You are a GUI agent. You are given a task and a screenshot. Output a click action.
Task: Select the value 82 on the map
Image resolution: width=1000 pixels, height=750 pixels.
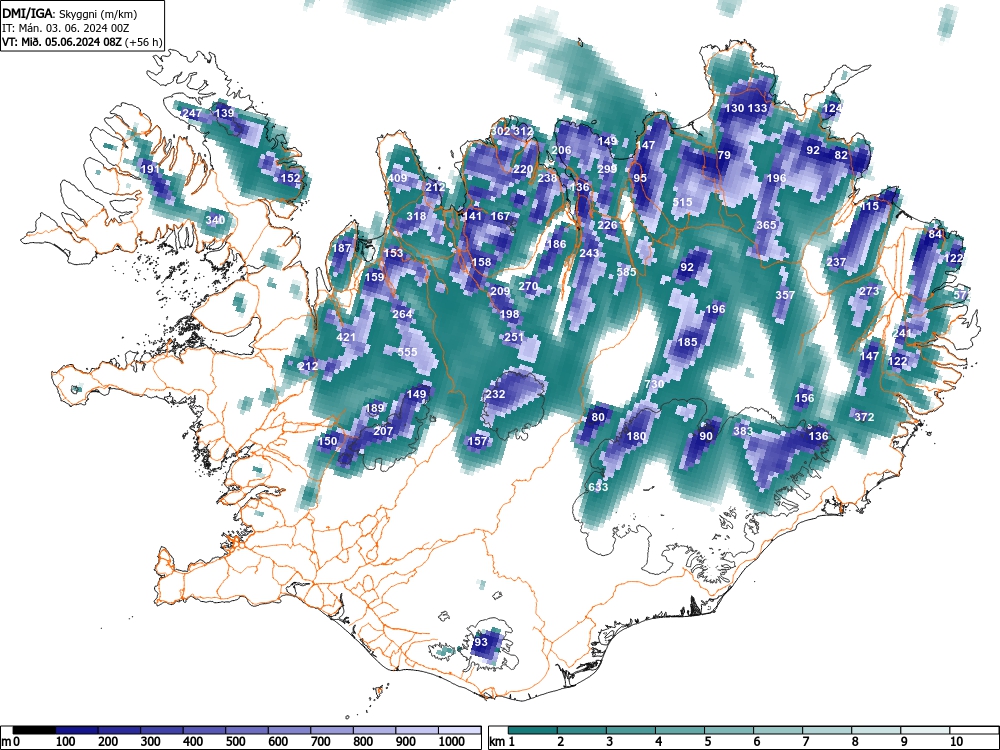[x=841, y=155]
